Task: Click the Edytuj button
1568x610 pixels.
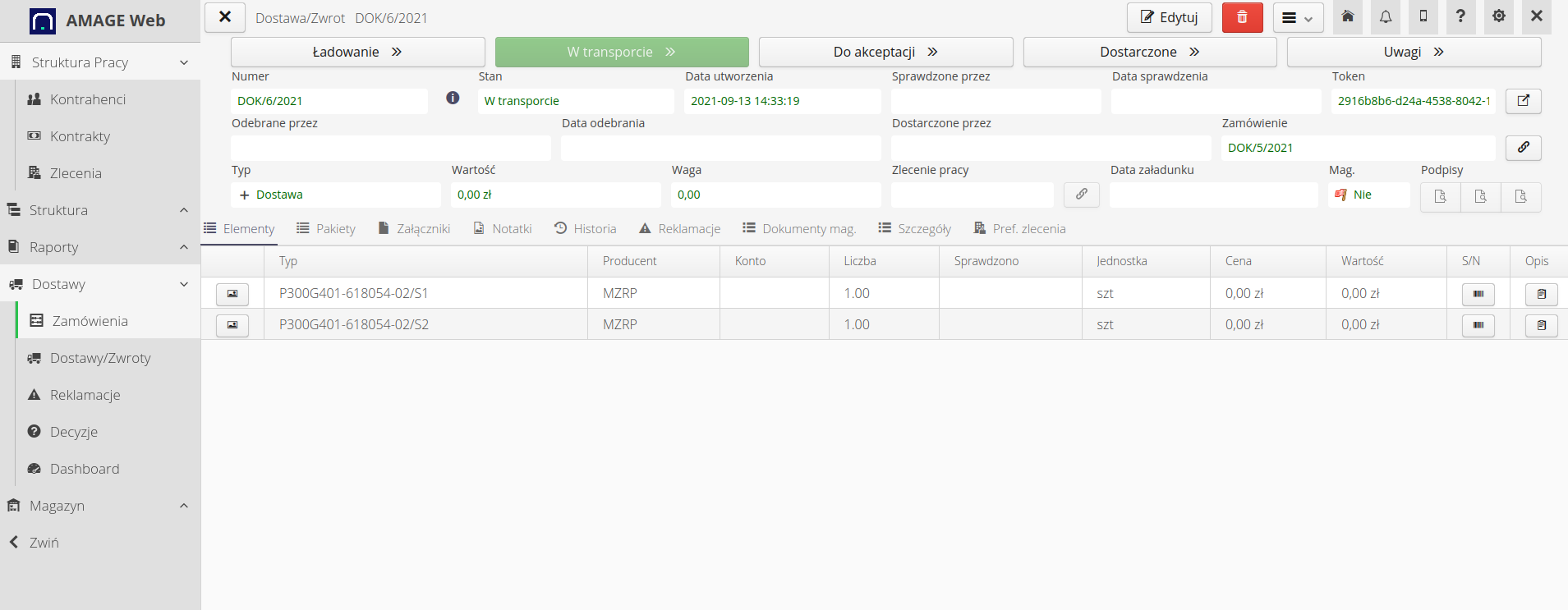Action: 1169,17
